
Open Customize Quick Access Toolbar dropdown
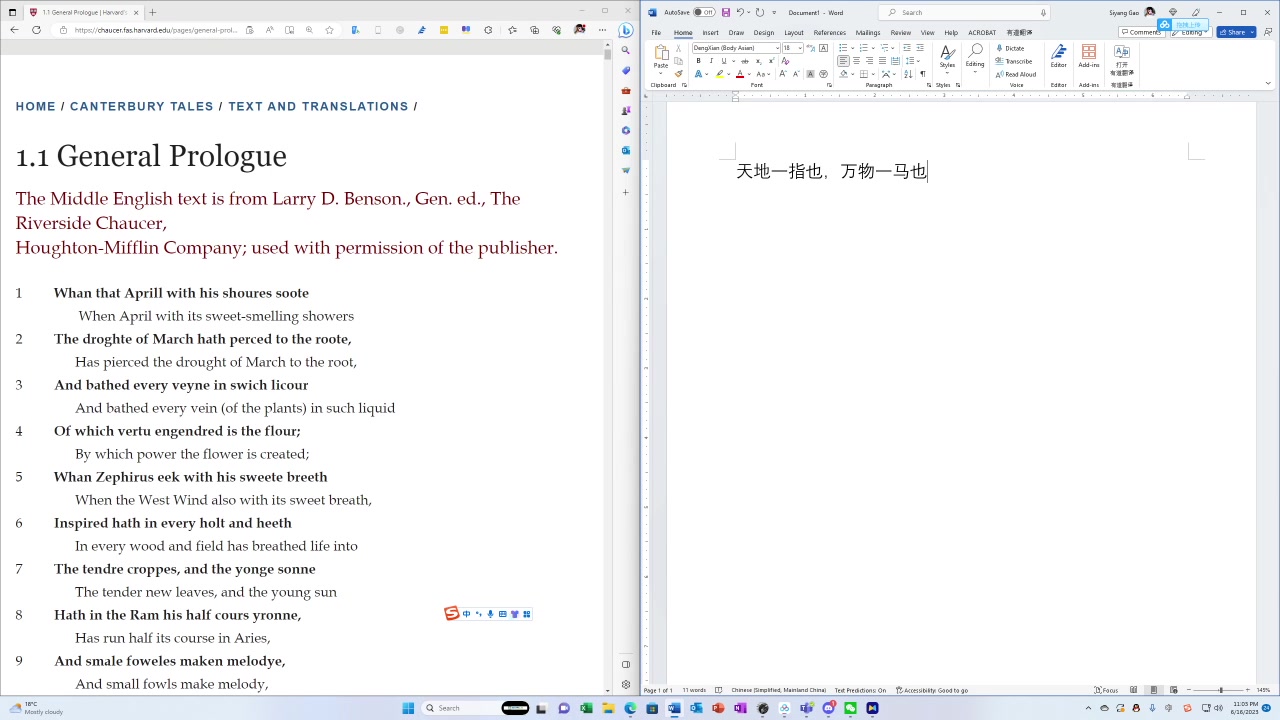(x=775, y=12)
